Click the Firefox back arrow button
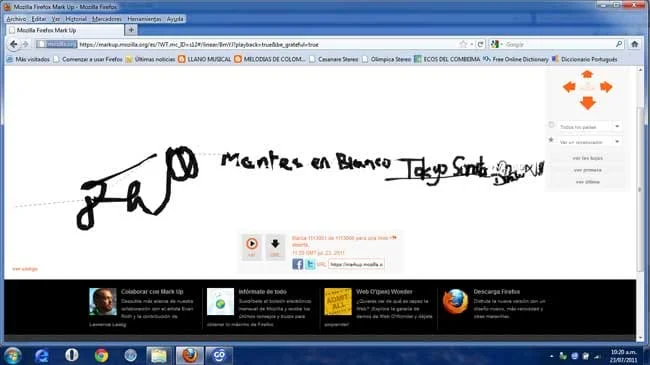The image size is (650, 365). 14,44
